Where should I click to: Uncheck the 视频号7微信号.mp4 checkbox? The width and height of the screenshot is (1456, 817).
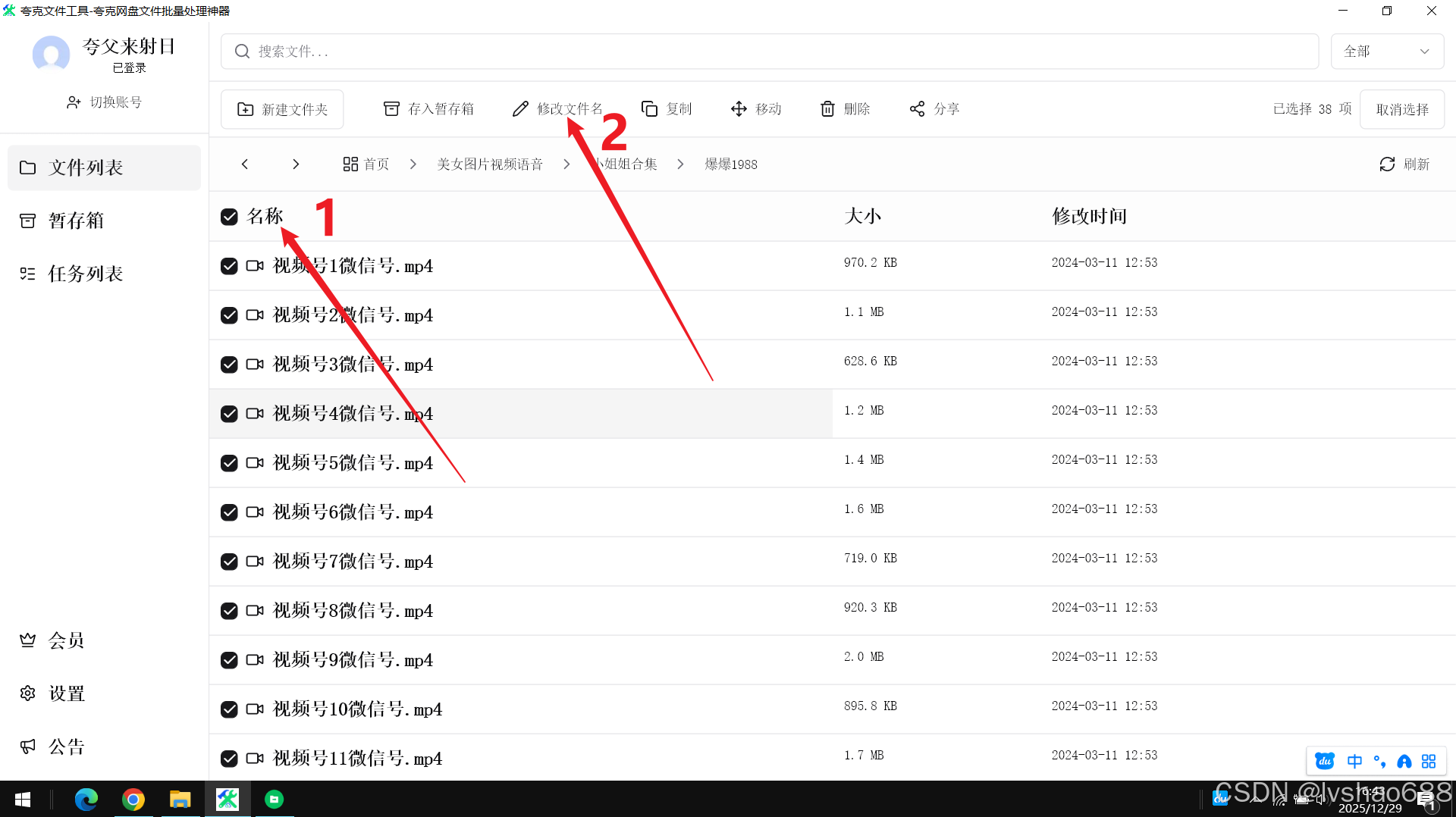tap(229, 562)
